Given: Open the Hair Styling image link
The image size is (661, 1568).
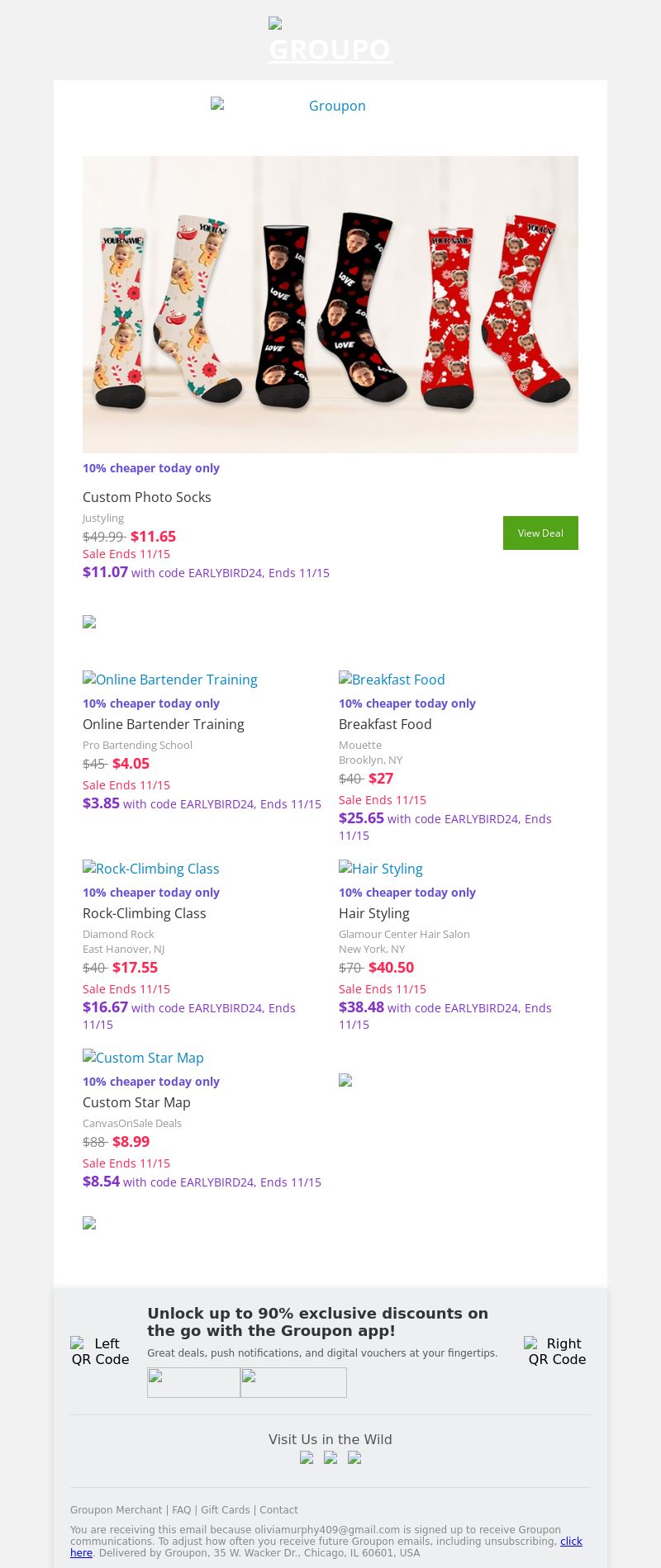Looking at the screenshot, I should (381, 869).
